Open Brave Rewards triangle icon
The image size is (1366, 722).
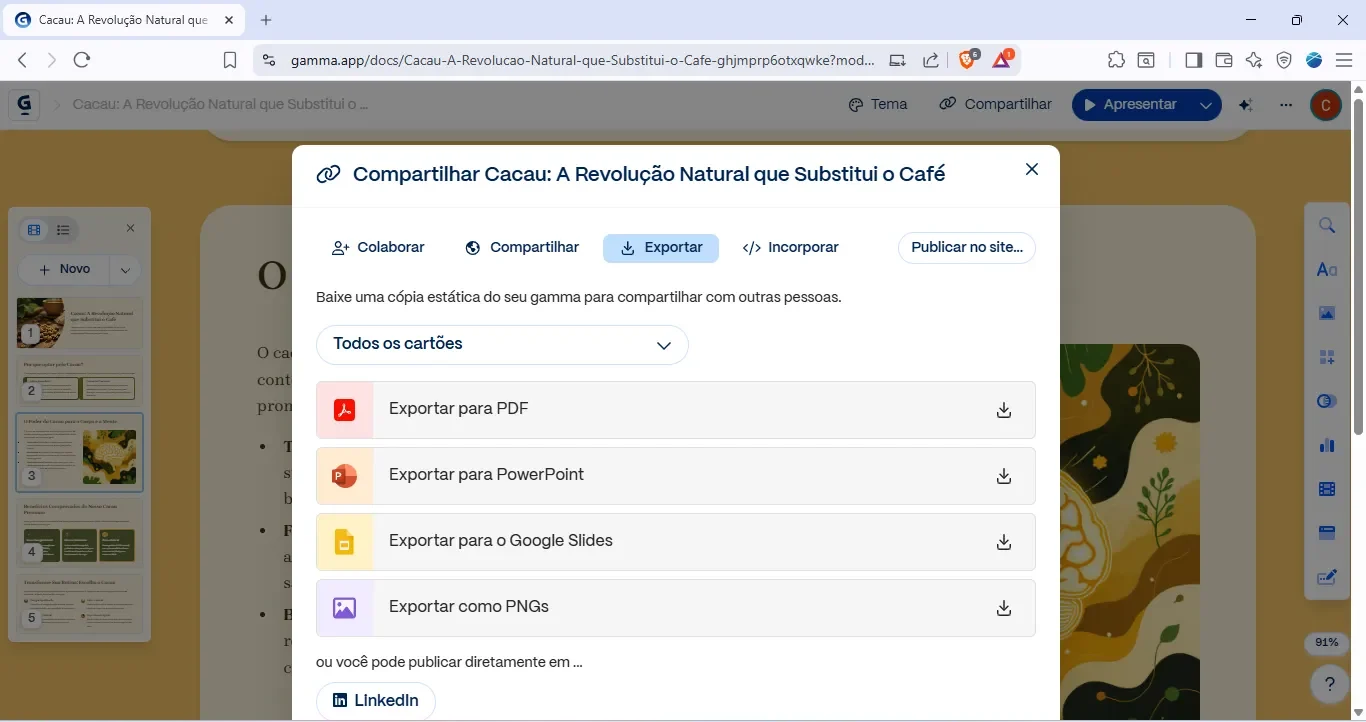click(1002, 60)
